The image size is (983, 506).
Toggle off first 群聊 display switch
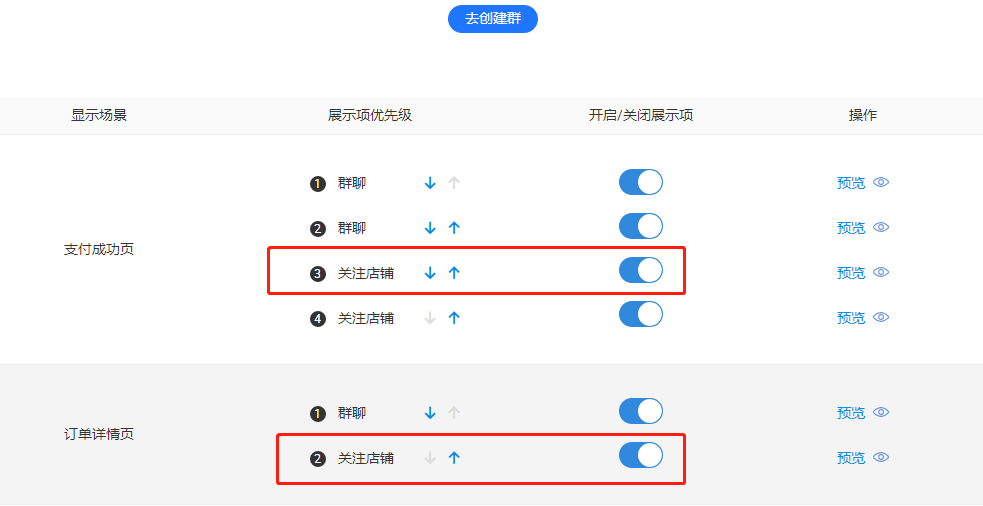tap(641, 182)
